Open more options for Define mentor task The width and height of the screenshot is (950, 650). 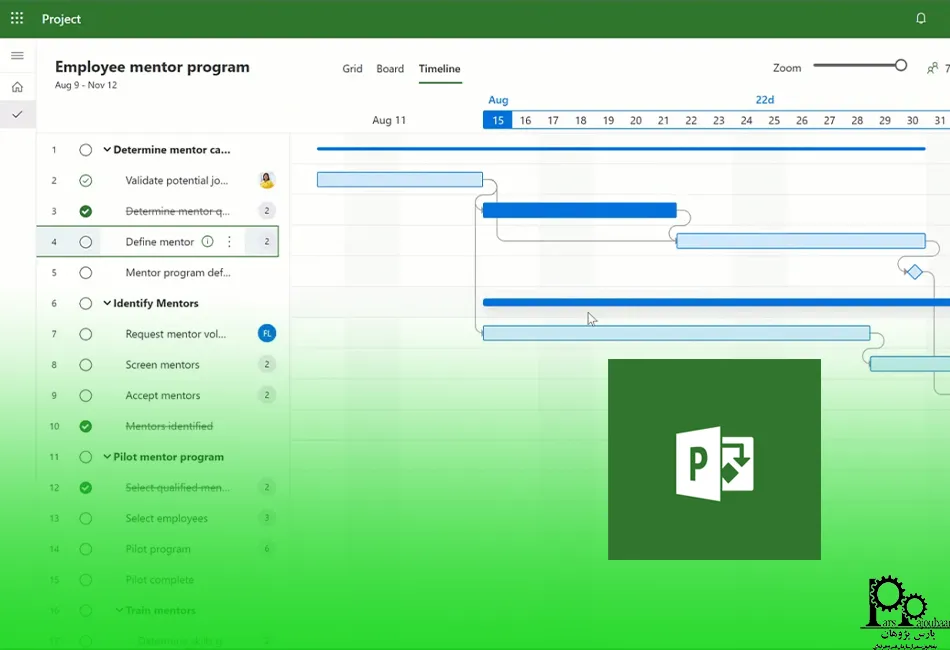coord(229,242)
